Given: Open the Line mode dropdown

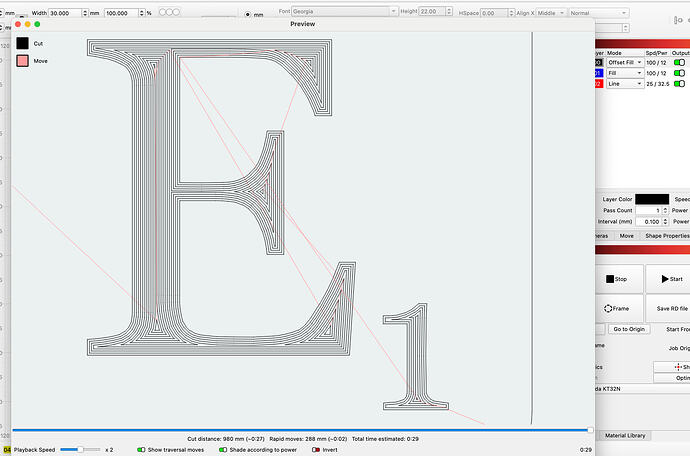Looking at the screenshot, I should coord(625,84).
